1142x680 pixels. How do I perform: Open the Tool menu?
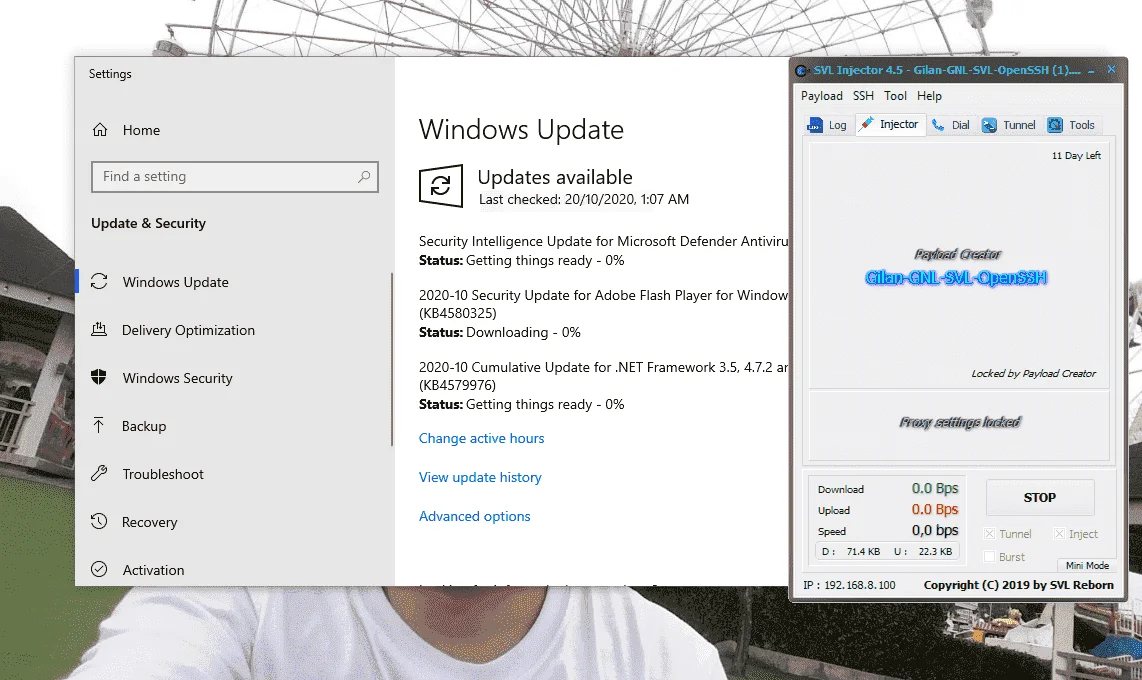point(895,96)
